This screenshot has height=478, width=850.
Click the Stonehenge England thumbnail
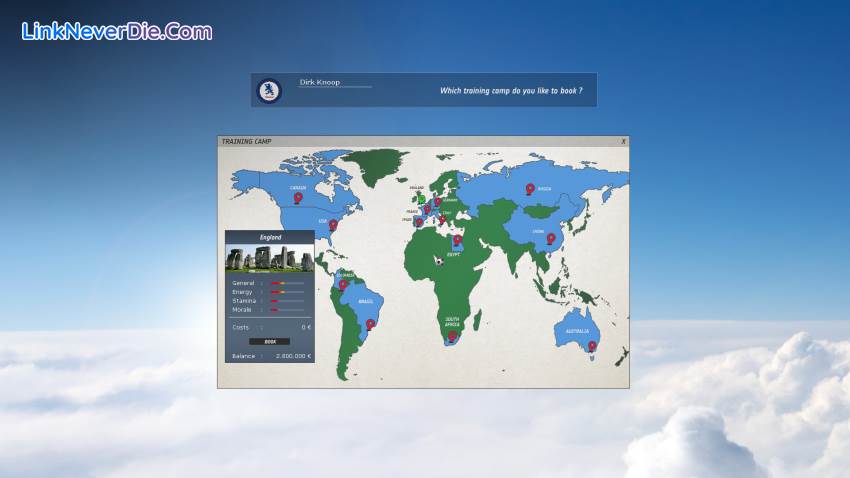tap(269, 258)
